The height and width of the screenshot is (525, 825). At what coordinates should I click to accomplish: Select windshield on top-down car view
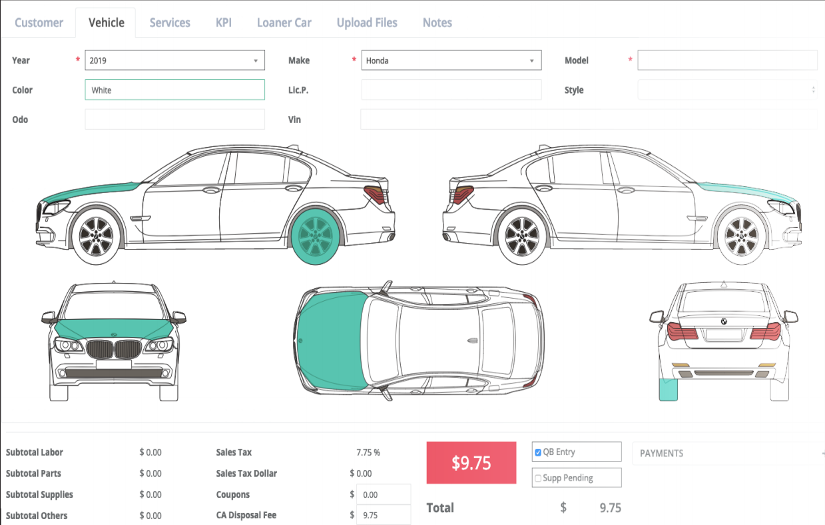(383, 340)
